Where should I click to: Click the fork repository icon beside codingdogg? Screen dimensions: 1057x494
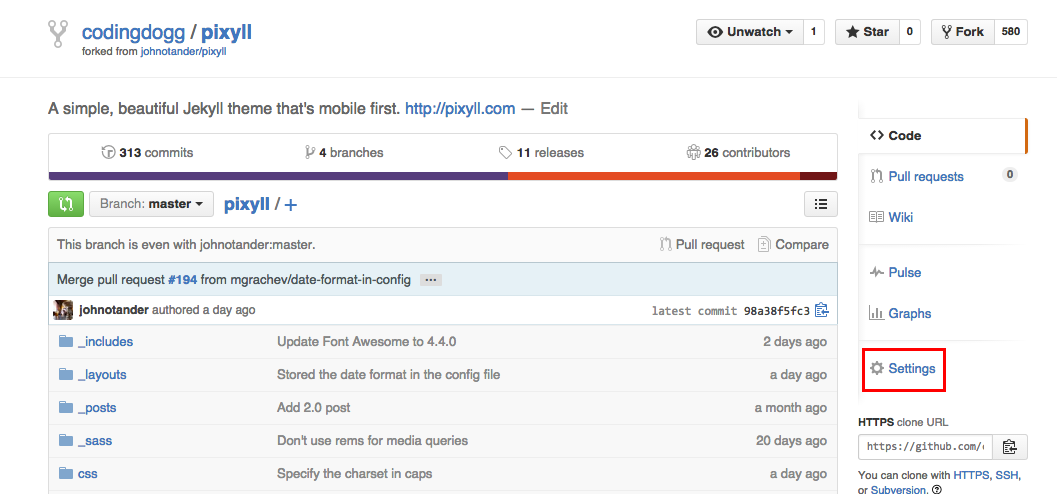(x=58, y=34)
